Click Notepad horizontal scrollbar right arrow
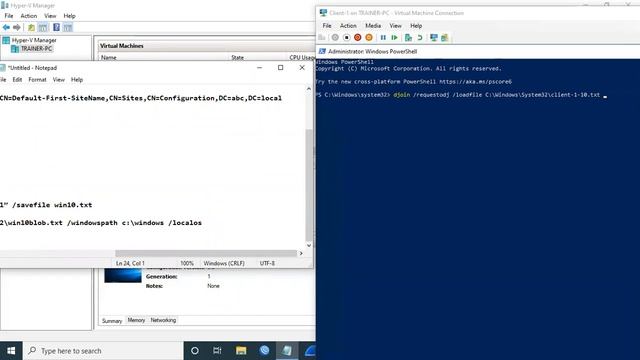This screenshot has height=360, width=640. click(x=301, y=253)
